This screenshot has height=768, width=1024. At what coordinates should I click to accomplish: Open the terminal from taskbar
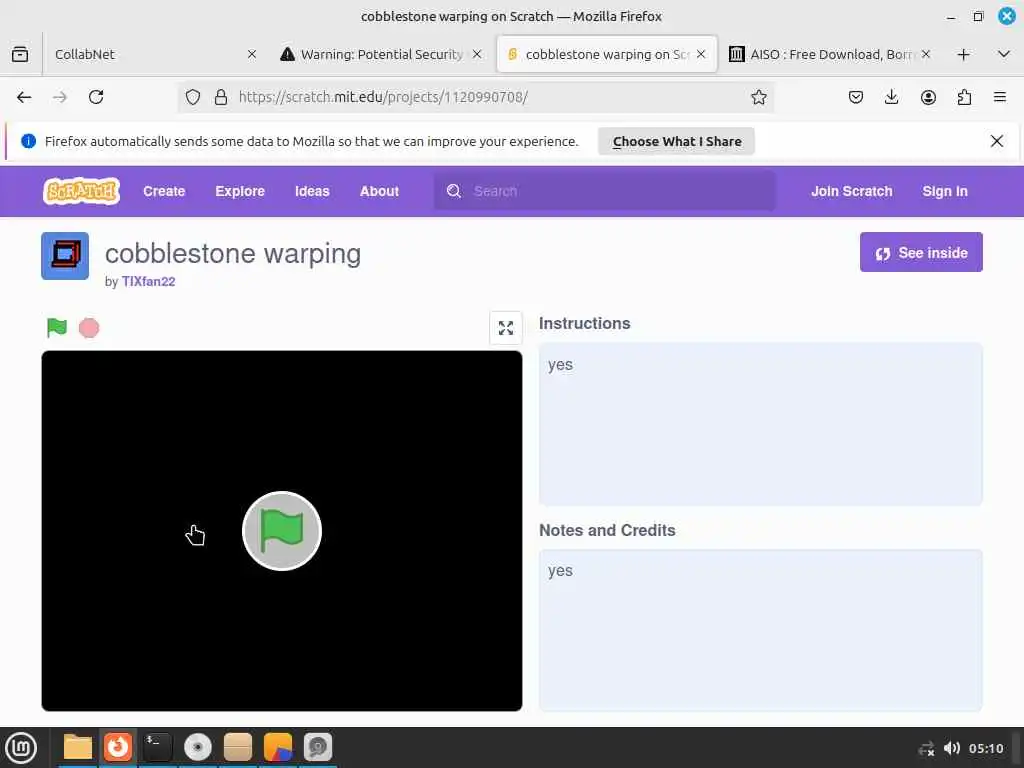pos(158,747)
